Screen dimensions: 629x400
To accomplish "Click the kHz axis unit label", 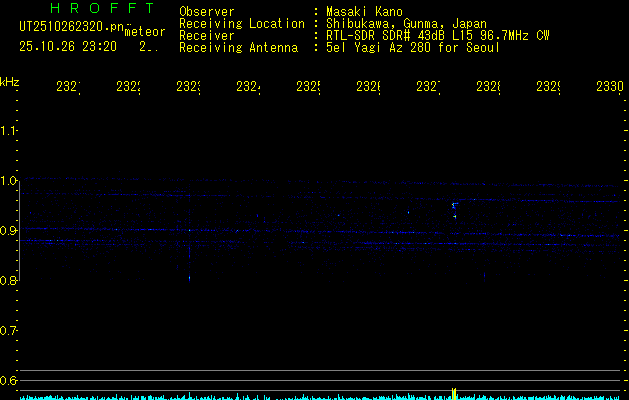I will [10, 81].
